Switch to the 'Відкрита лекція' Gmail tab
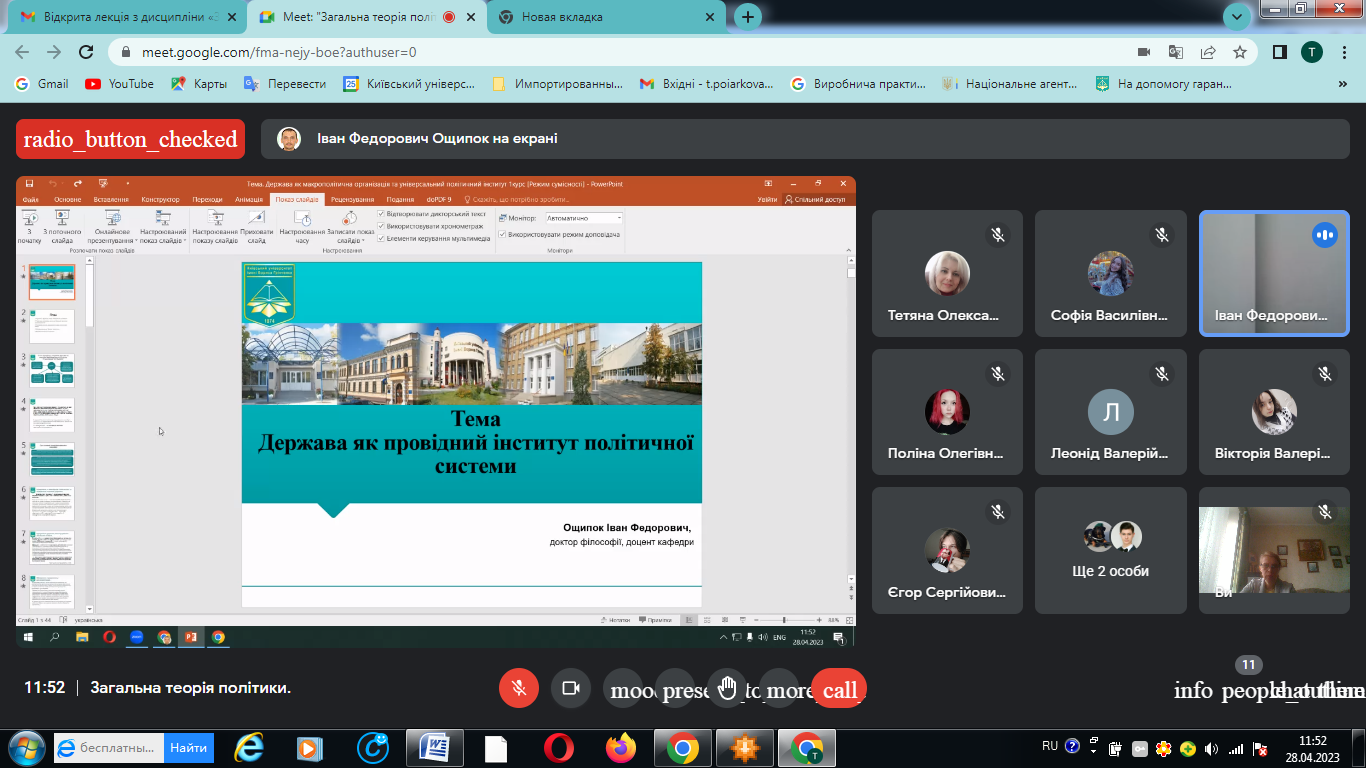The height and width of the screenshot is (768, 1366). pyautogui.click(x=120, y=17)
